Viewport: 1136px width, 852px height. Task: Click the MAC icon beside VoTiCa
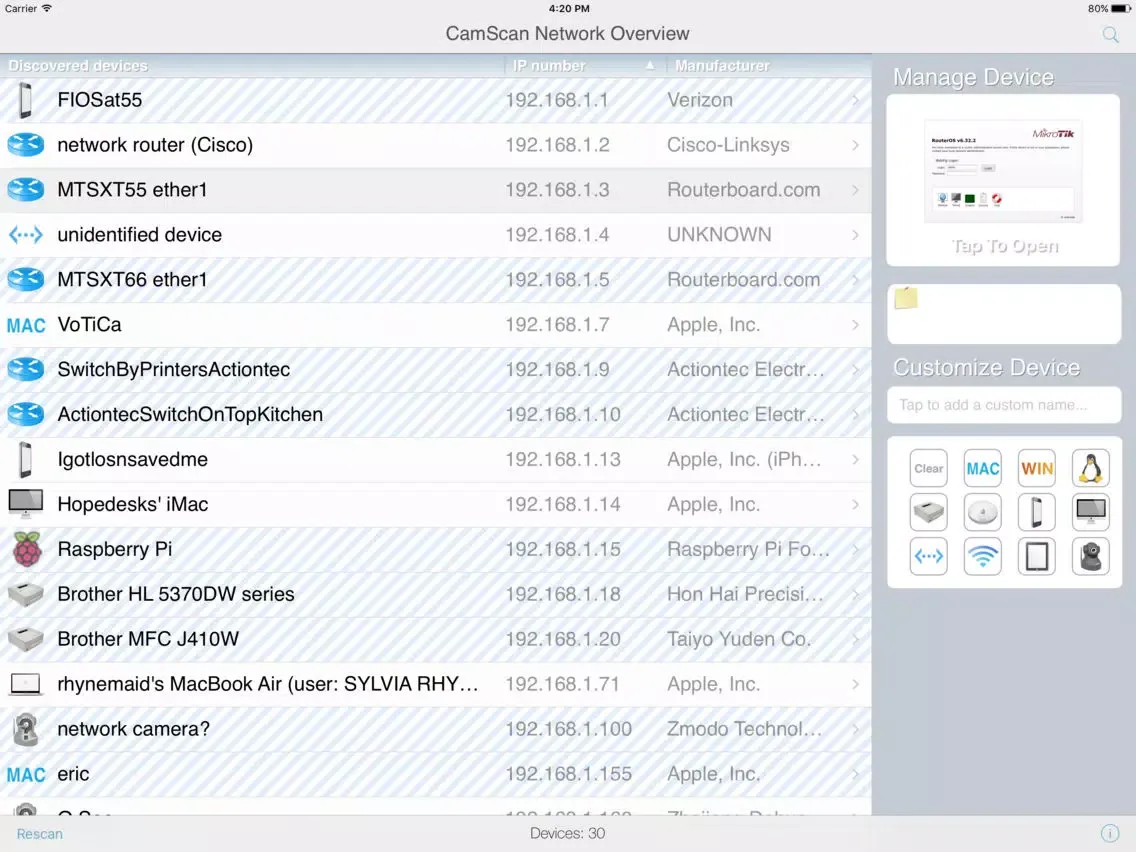pyautogui.click(x=26, y=325)
